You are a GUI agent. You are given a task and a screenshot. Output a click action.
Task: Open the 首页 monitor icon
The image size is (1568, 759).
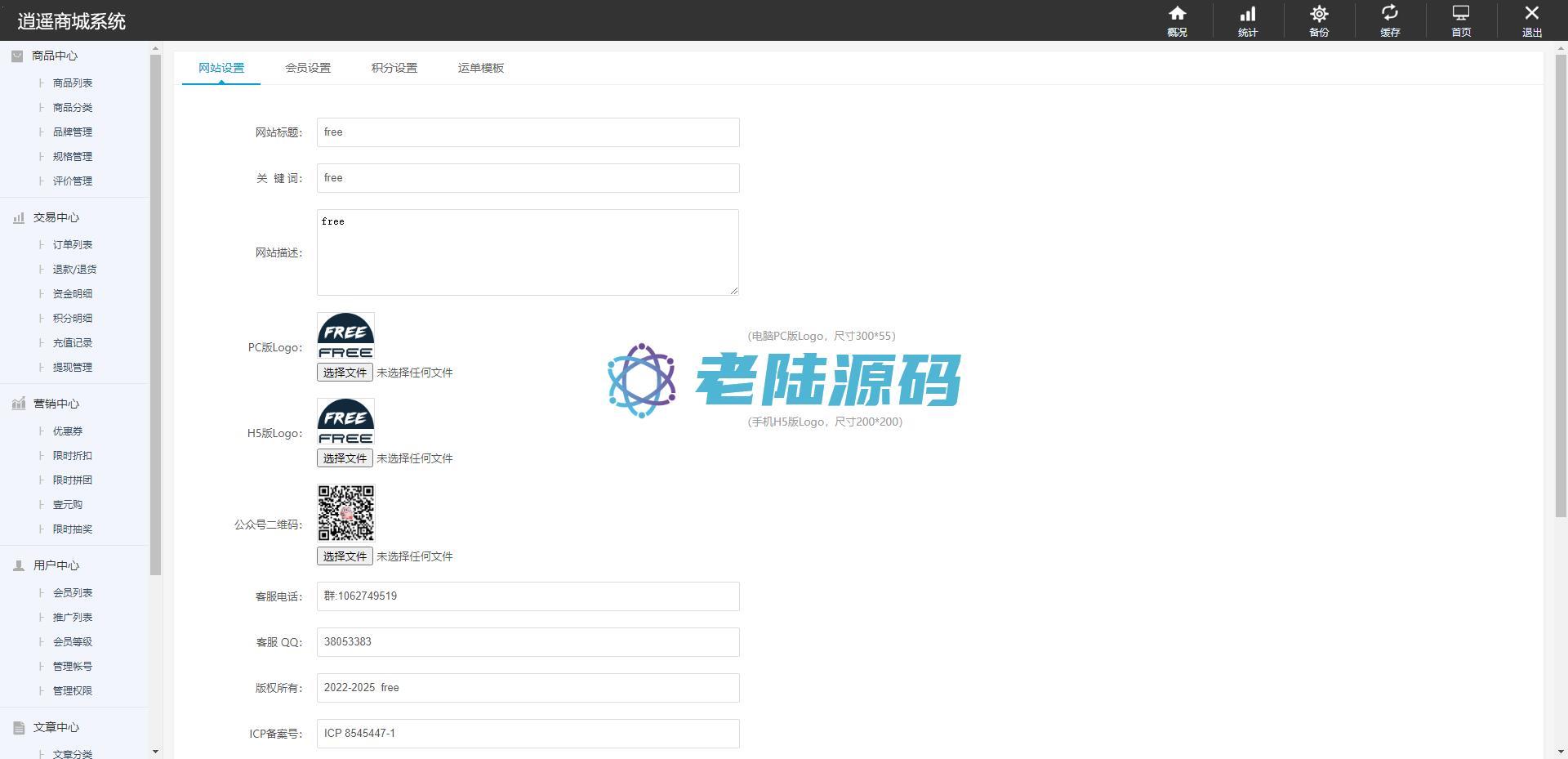[x=1461, y=14]
